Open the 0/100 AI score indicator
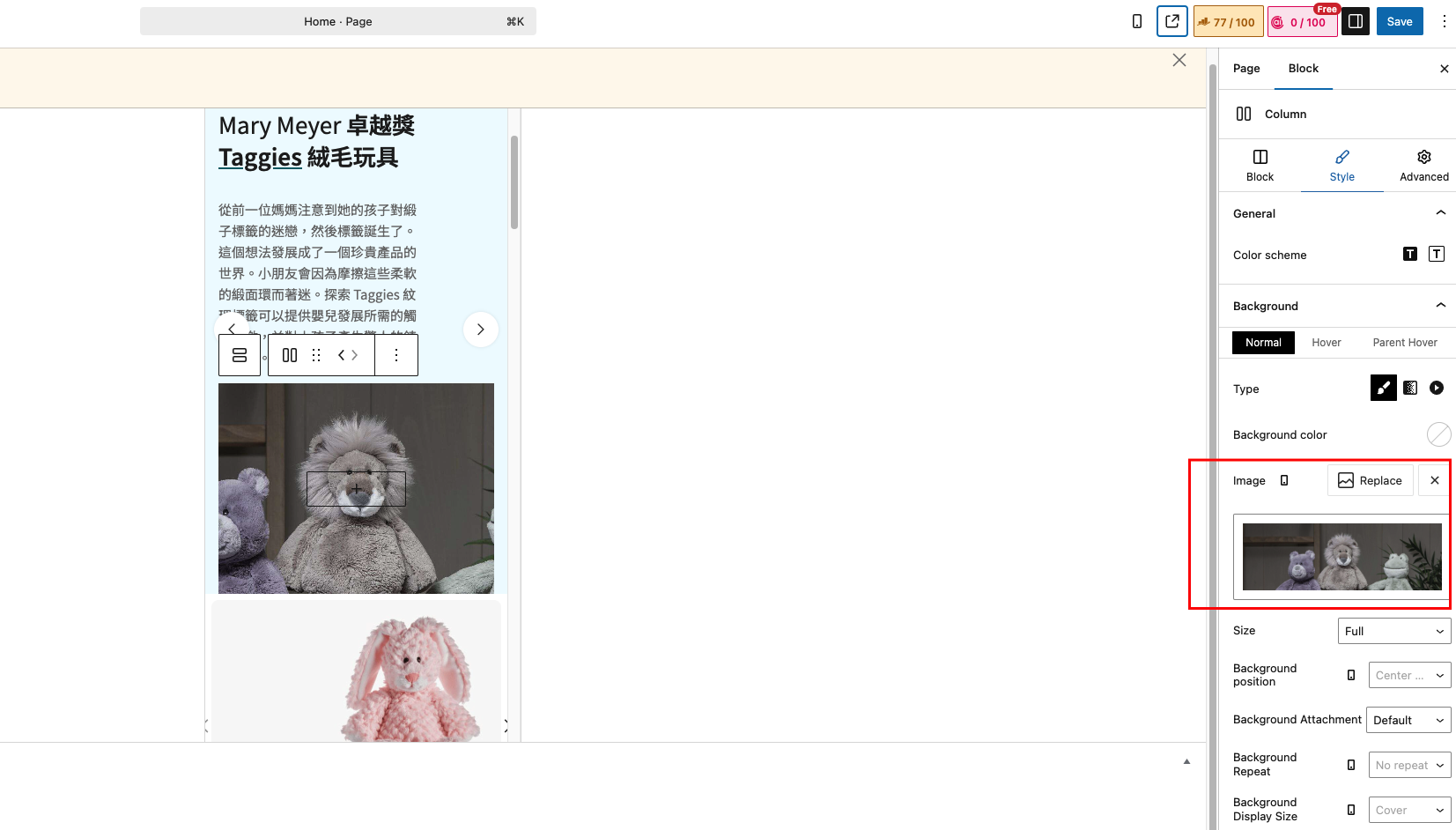Screen dimensions: 1456x830 [1303, 22]
